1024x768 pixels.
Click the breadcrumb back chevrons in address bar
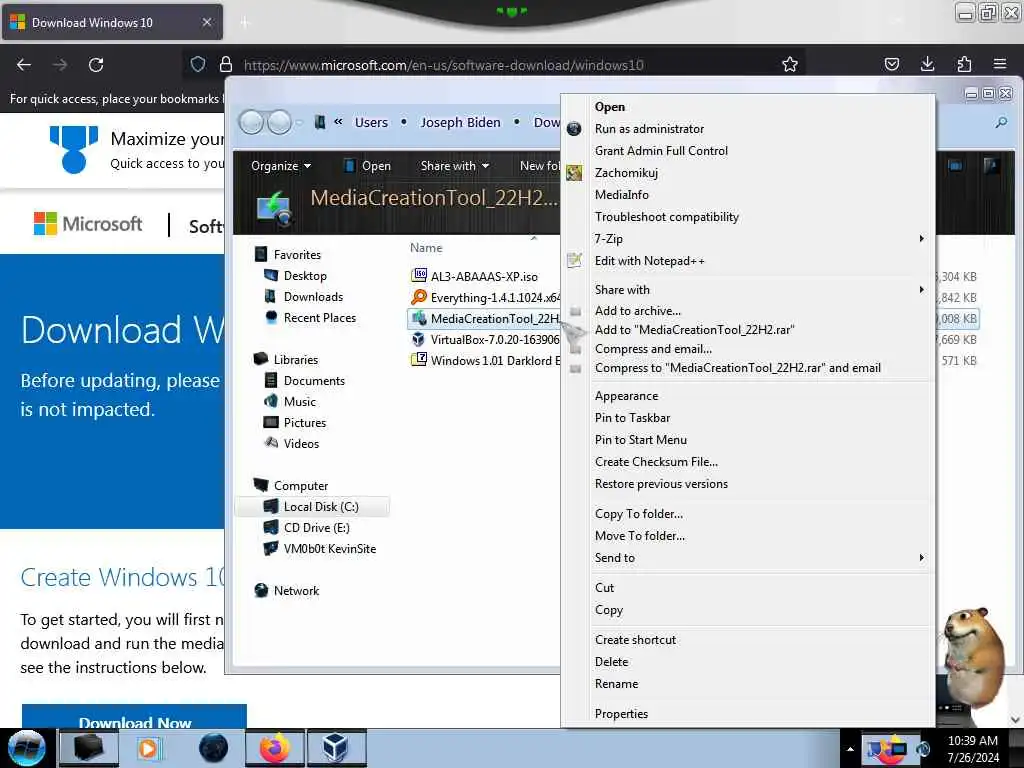pos(338,121)
